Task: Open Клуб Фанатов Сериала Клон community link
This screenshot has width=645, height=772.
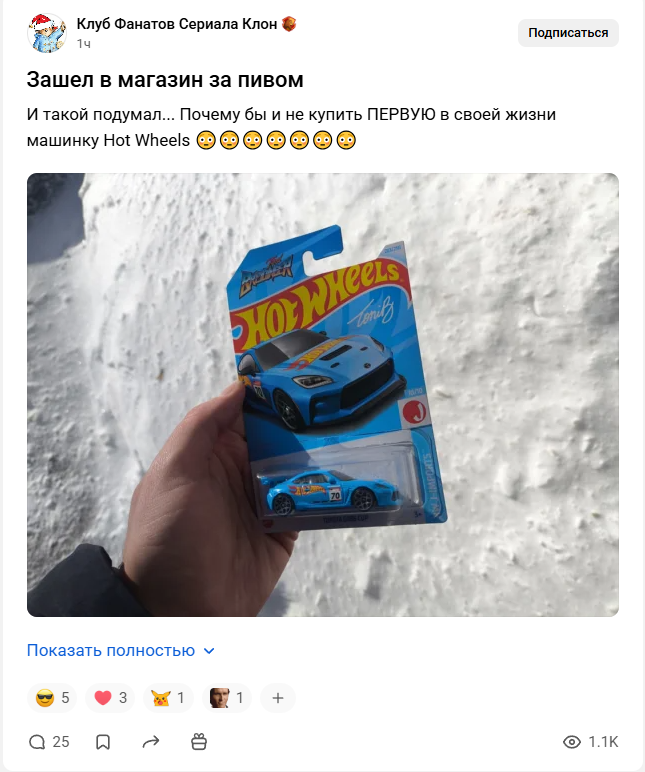Action: pyautogui.click(x=177, y=24)
